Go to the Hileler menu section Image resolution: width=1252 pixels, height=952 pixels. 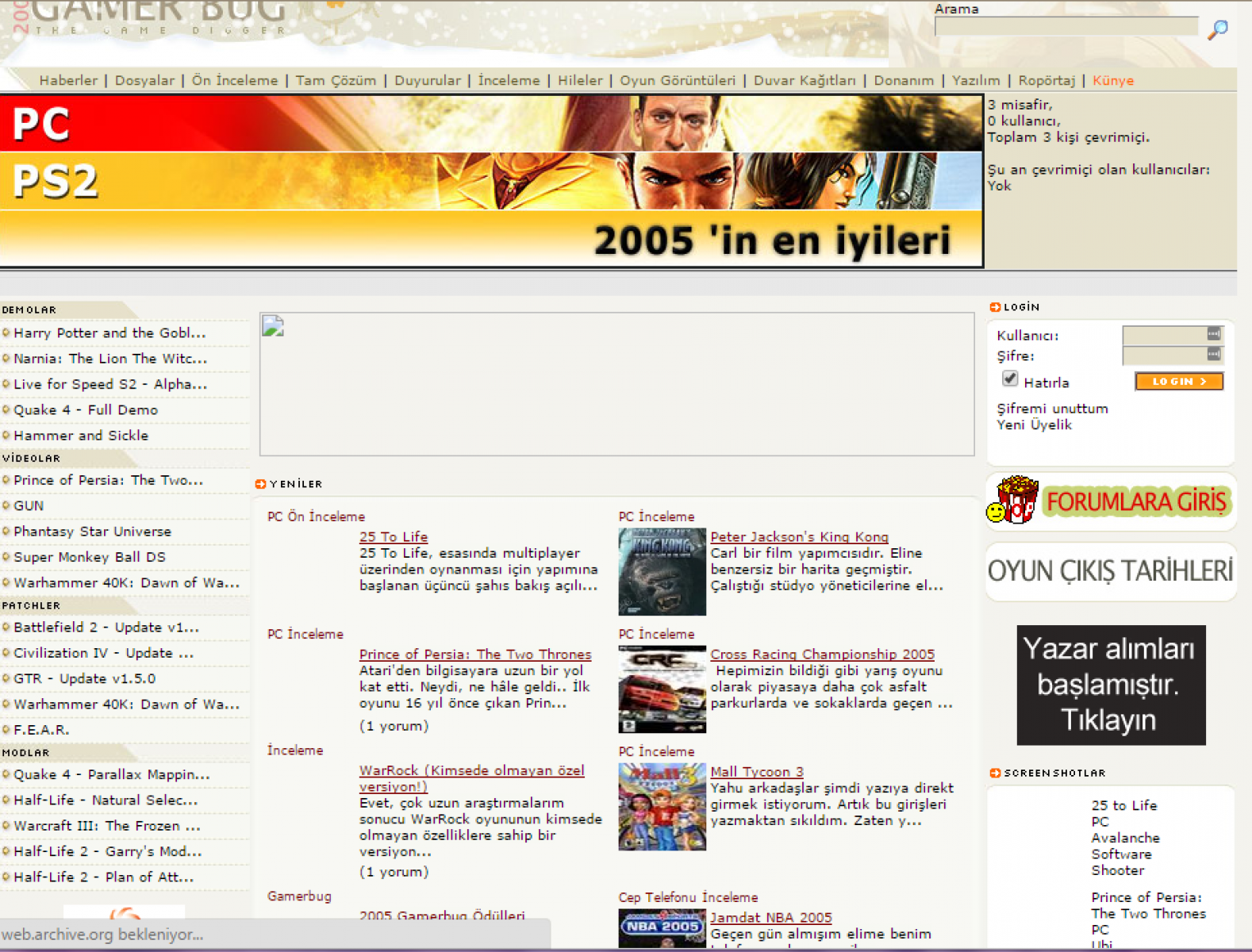point(579,80)
